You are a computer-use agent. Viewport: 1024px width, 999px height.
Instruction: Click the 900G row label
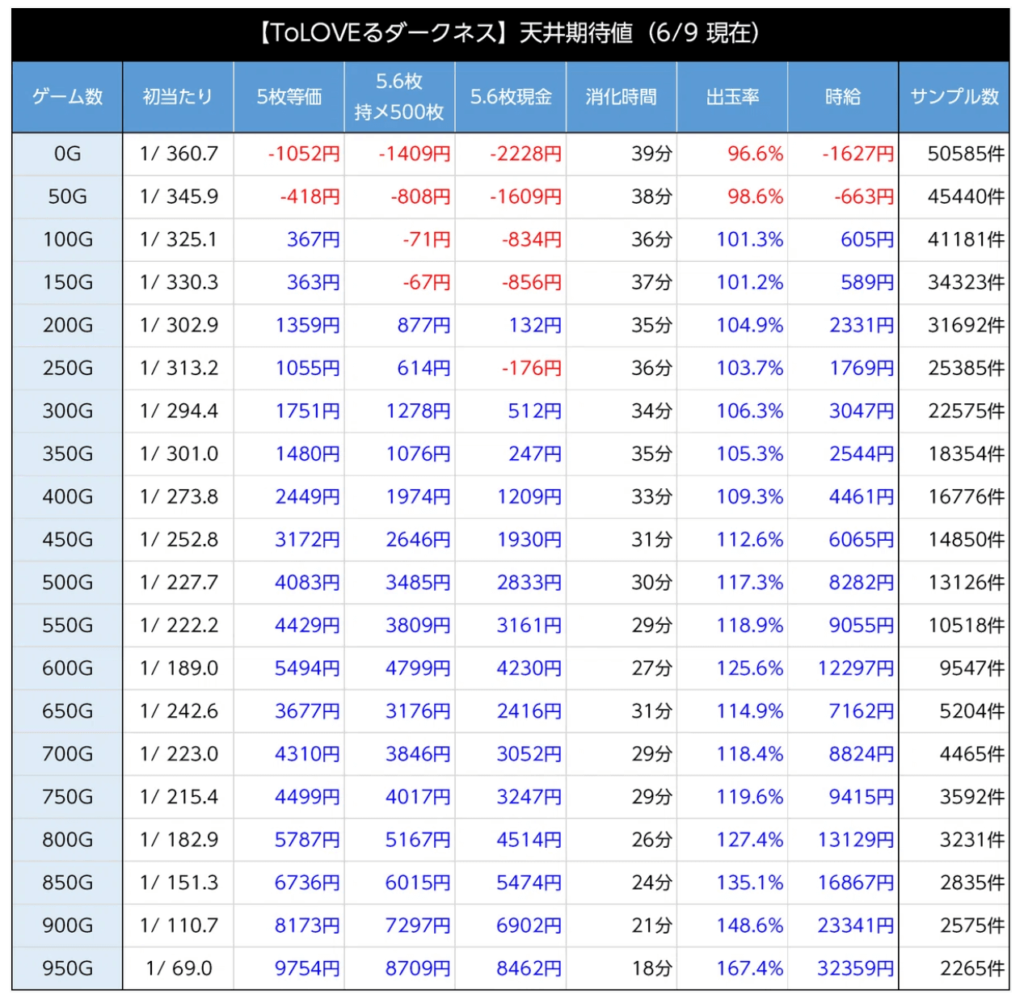[x=67, y=925]
